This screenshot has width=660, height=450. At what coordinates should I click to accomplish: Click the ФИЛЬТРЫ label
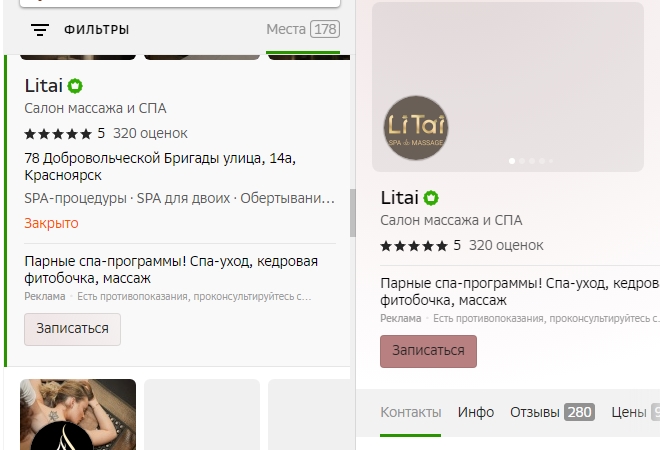pyautogui.click(x=96, y=30)
